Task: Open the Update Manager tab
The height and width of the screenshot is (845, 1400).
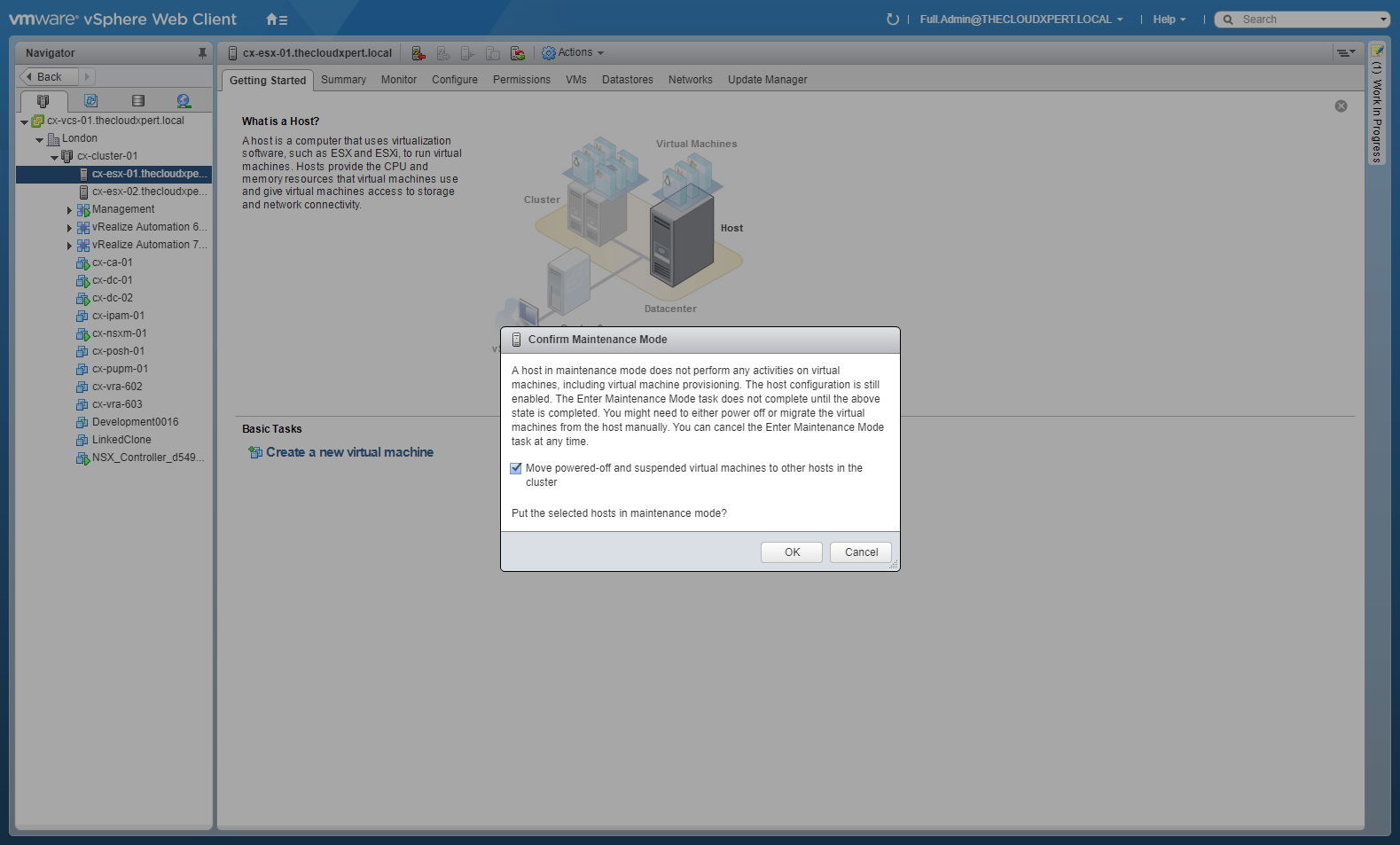Action: [767, 80]
